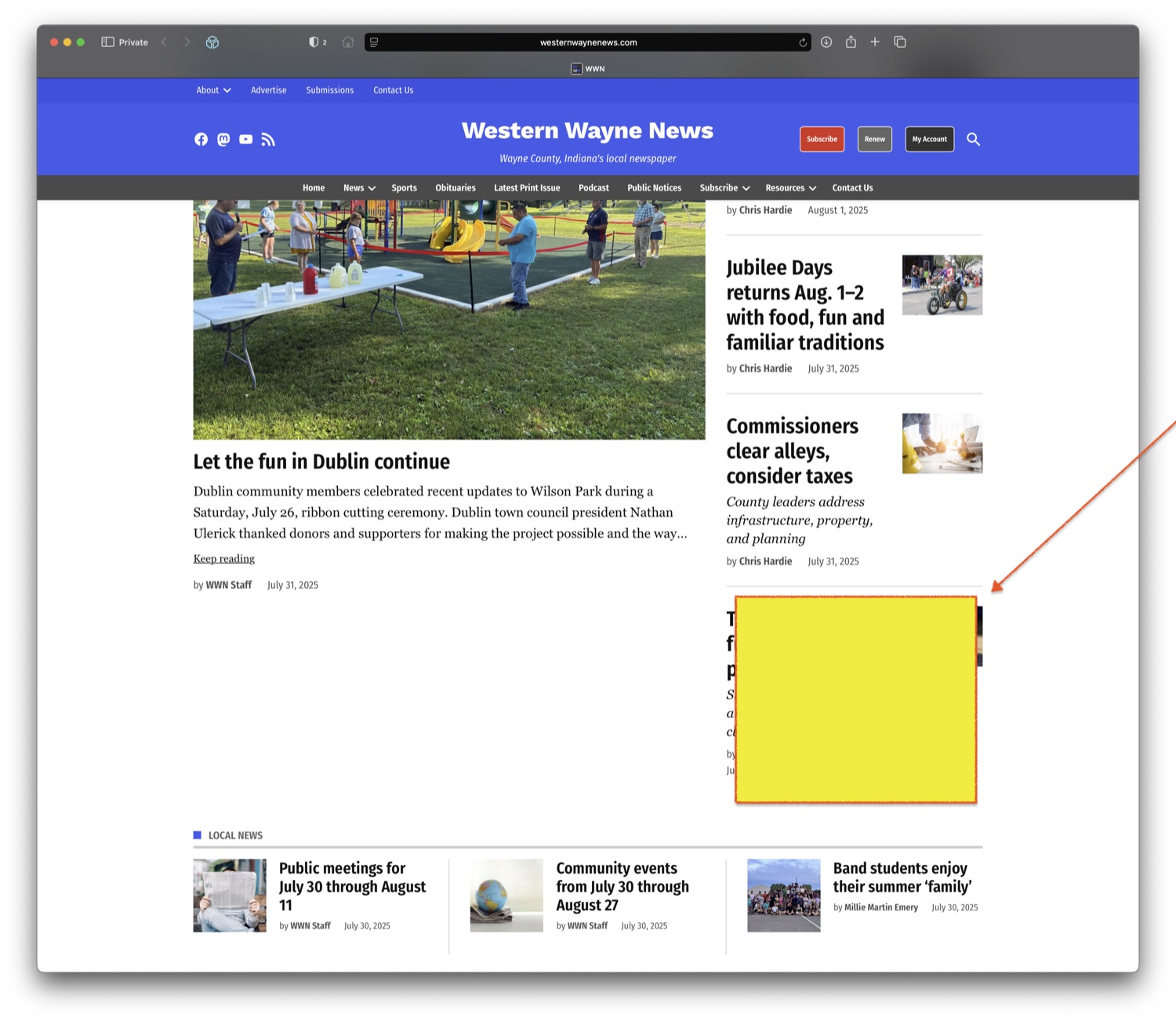Viewport: 1176px width, 1021px height.
Task: Open the Mastodon social icon
Action: click(223, 140)
